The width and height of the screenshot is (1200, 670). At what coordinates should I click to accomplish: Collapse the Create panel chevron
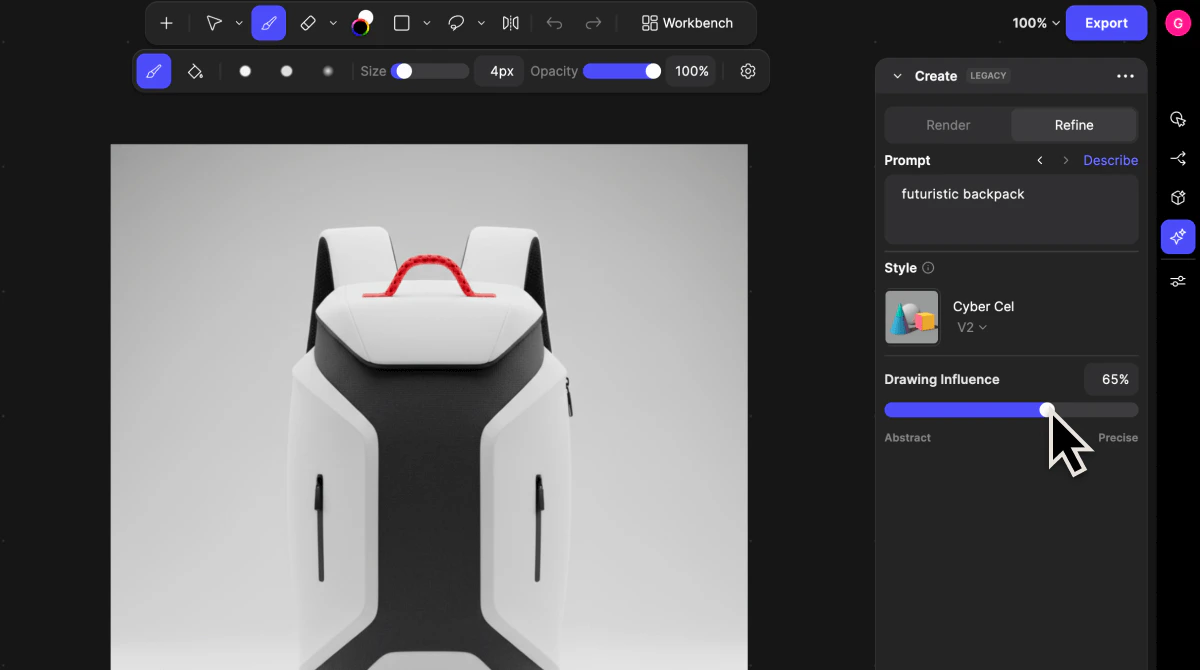[897, 76]
